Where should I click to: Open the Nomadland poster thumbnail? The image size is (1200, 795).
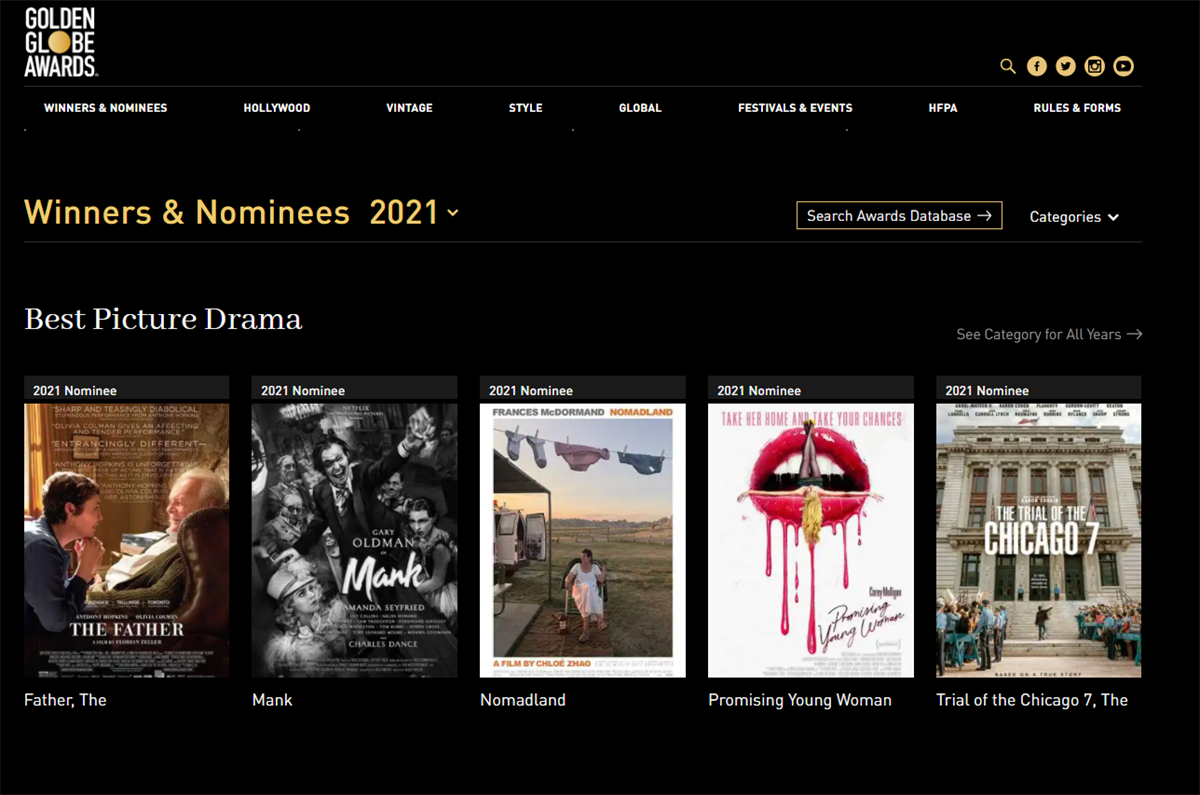(583, 541)
